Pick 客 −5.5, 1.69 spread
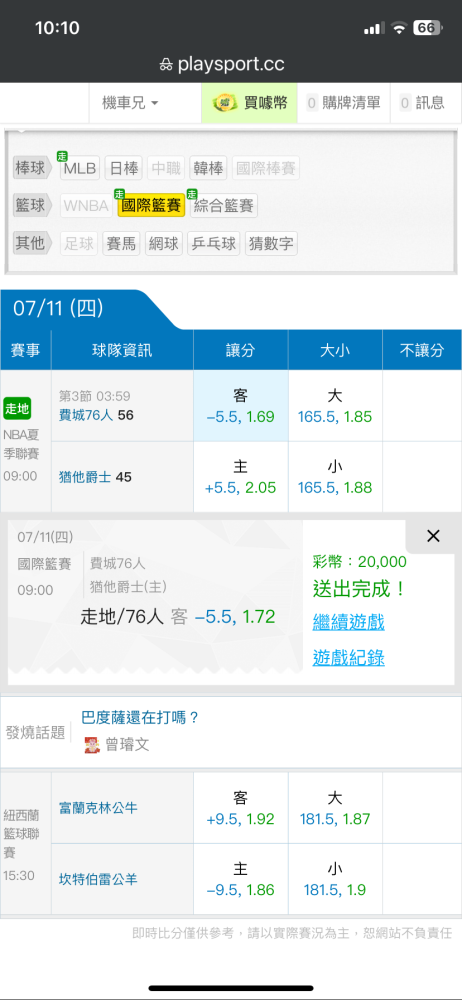Screen dimensions: 462x1000 241,406
